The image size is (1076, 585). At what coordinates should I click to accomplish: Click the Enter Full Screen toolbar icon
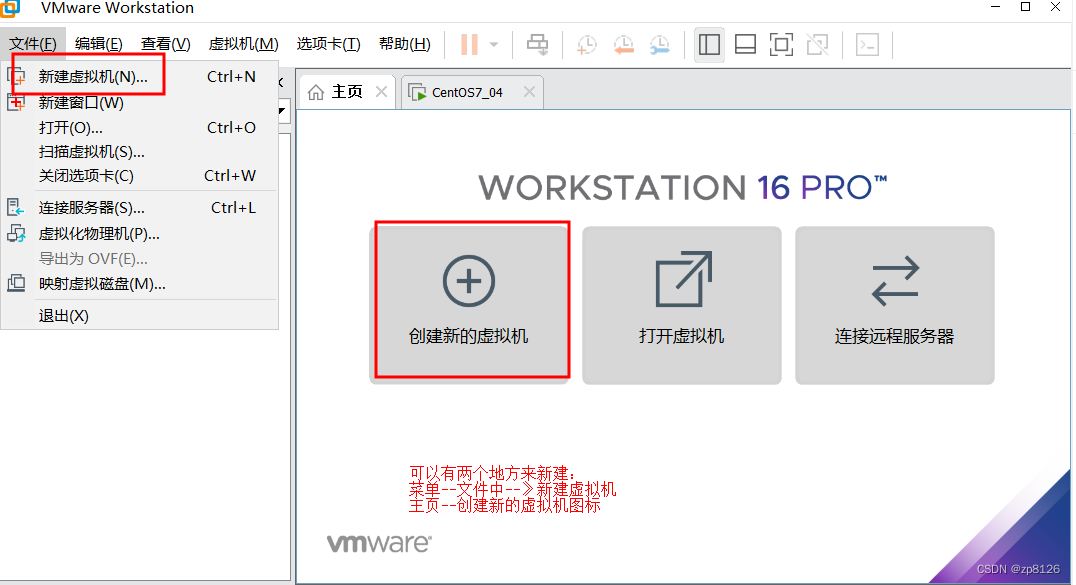pos(782,45)
